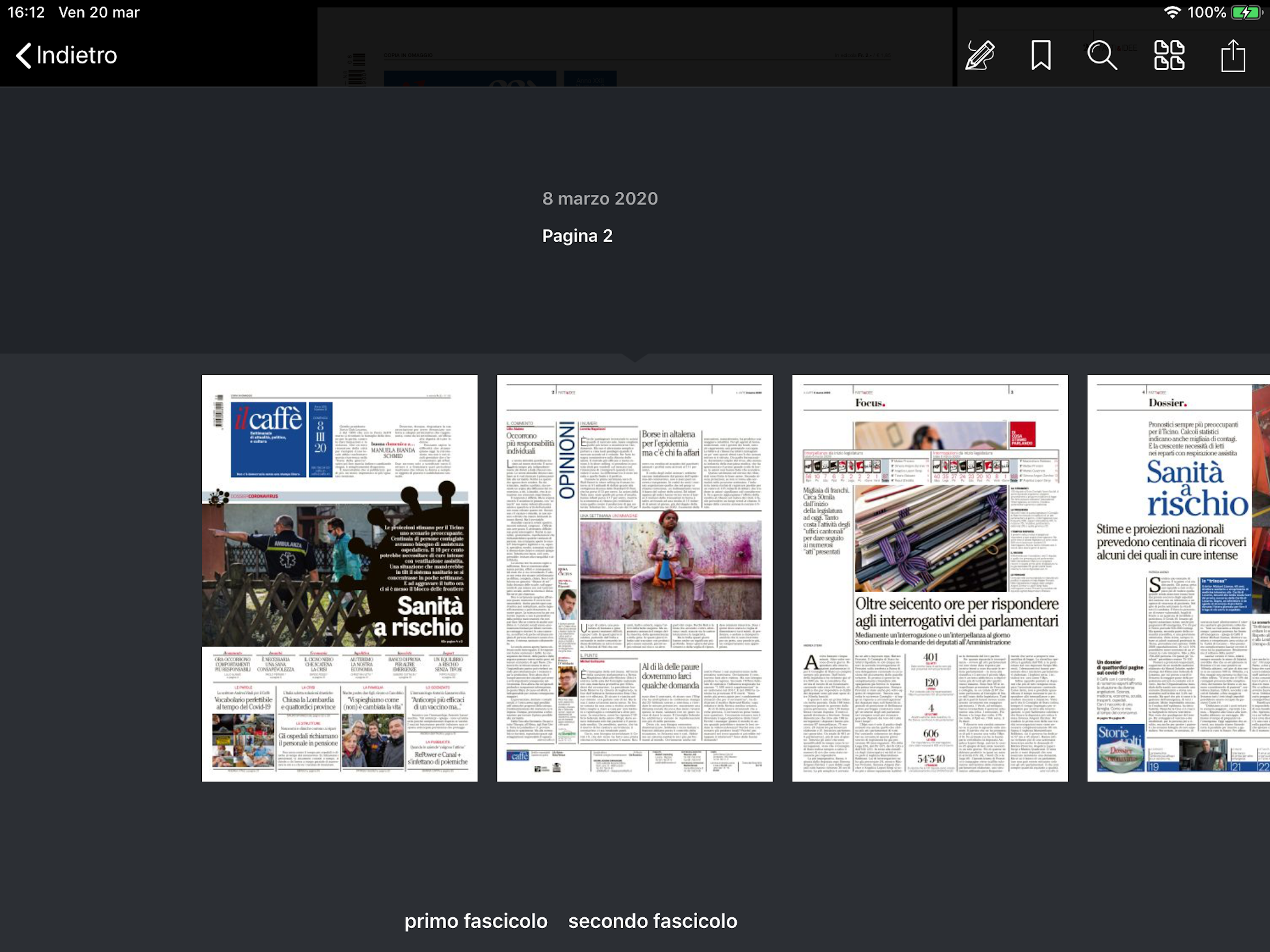Open search with magnifying glass icon
Screen dimensions: 1270x952
1102,56
